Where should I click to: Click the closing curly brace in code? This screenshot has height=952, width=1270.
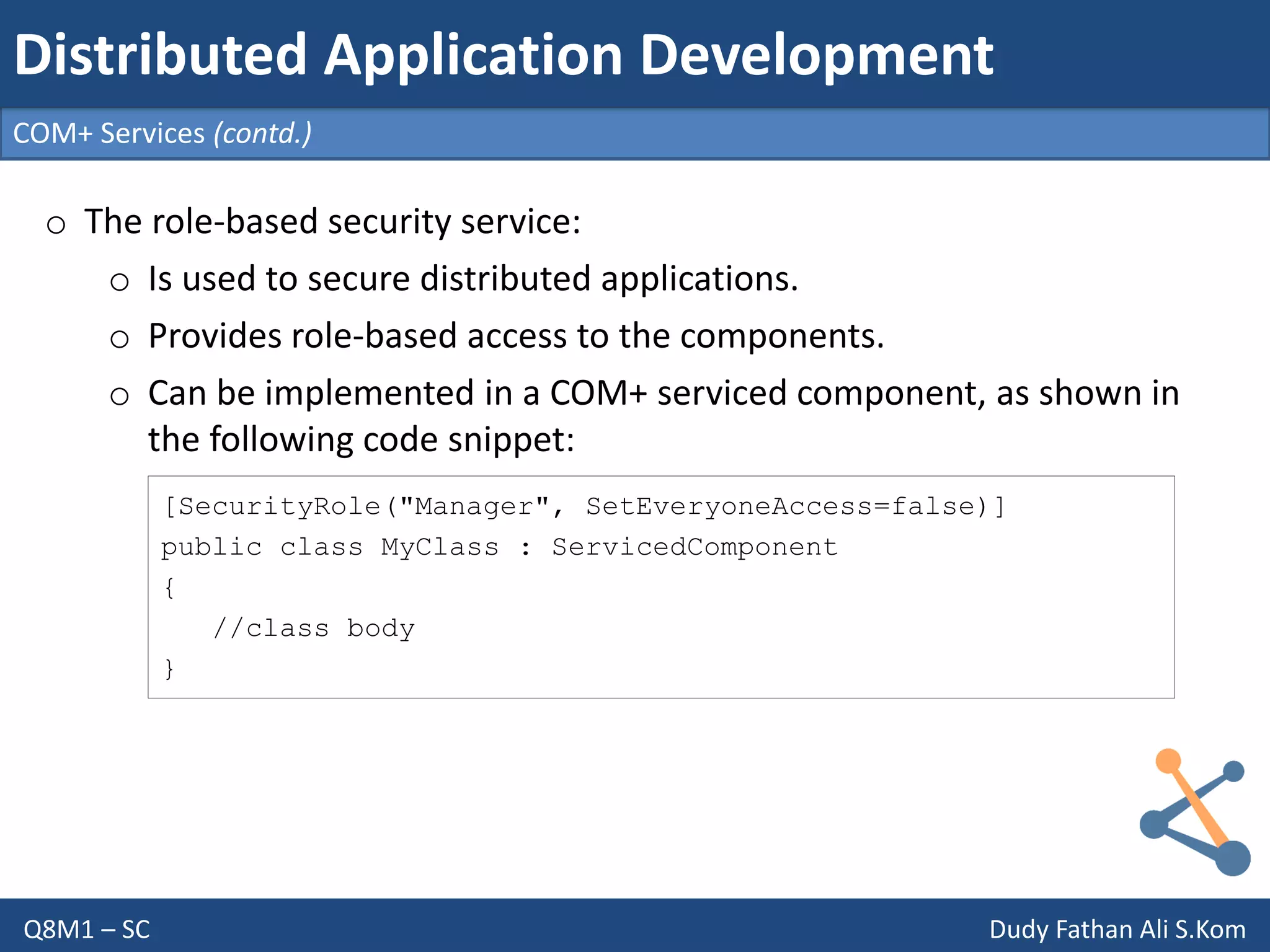(169, 669)
